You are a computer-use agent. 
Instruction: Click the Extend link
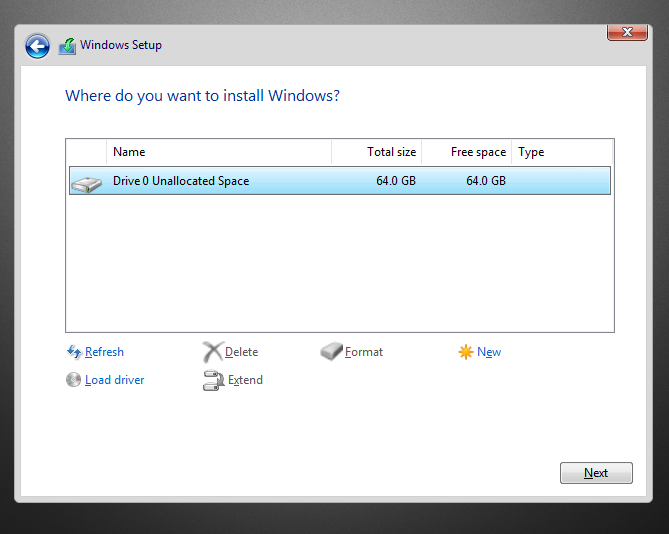coord(245,380)
